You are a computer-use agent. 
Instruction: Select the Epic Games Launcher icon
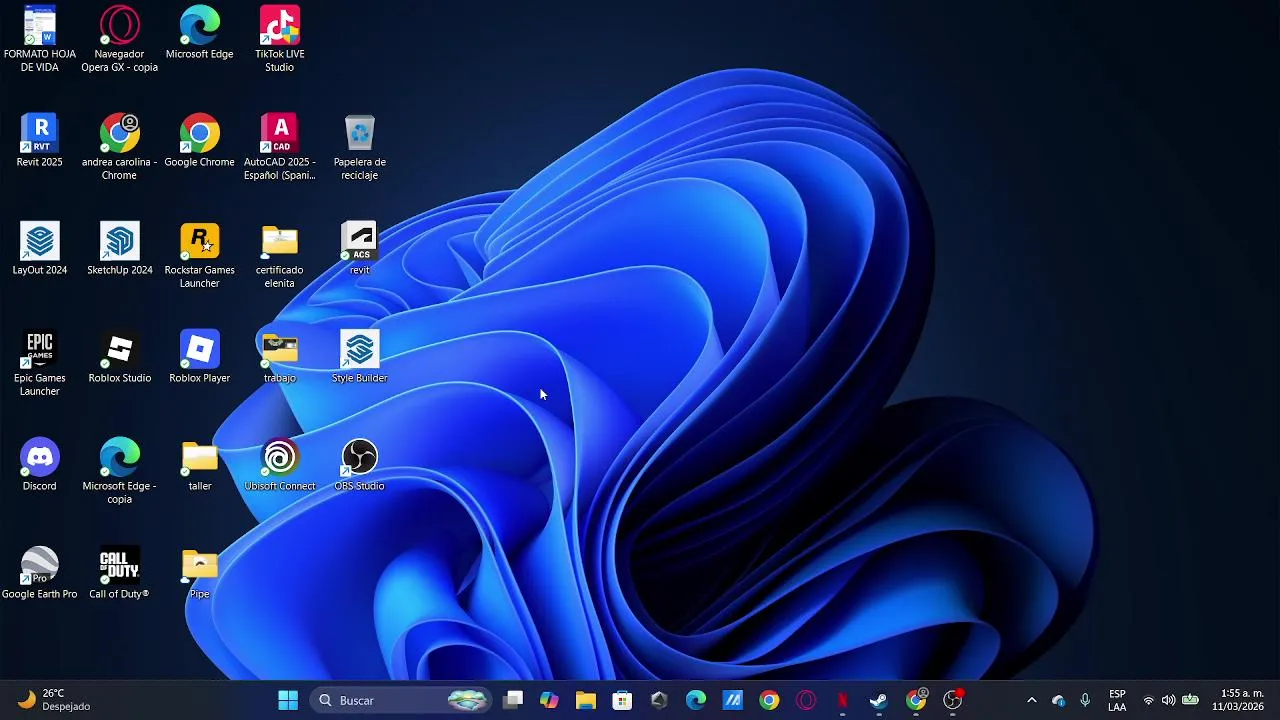point(40,363)
